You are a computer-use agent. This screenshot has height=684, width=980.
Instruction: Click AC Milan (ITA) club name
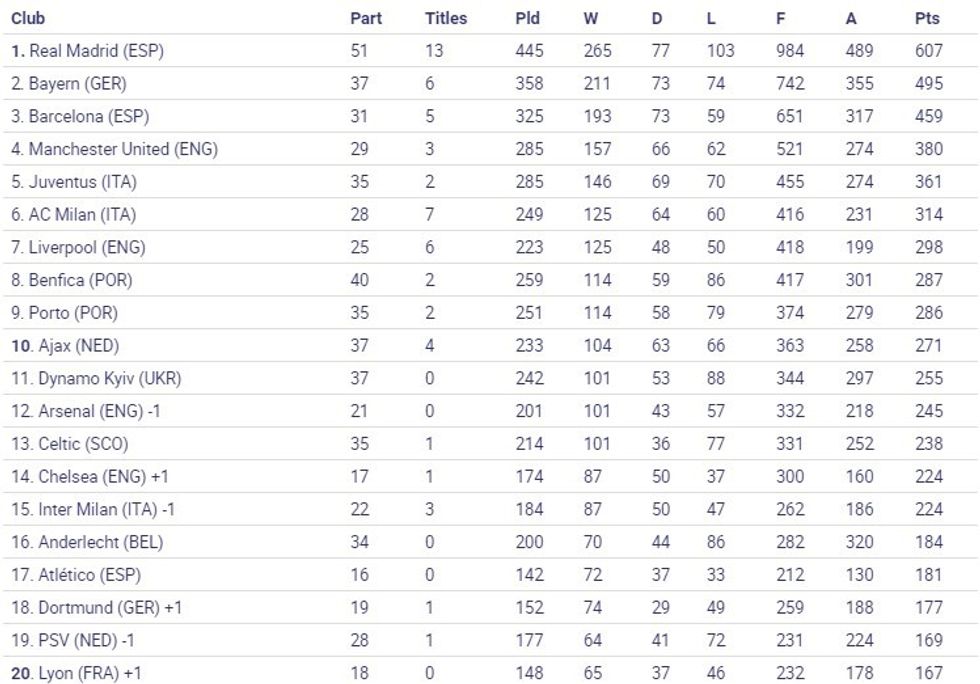coord(82,214)
